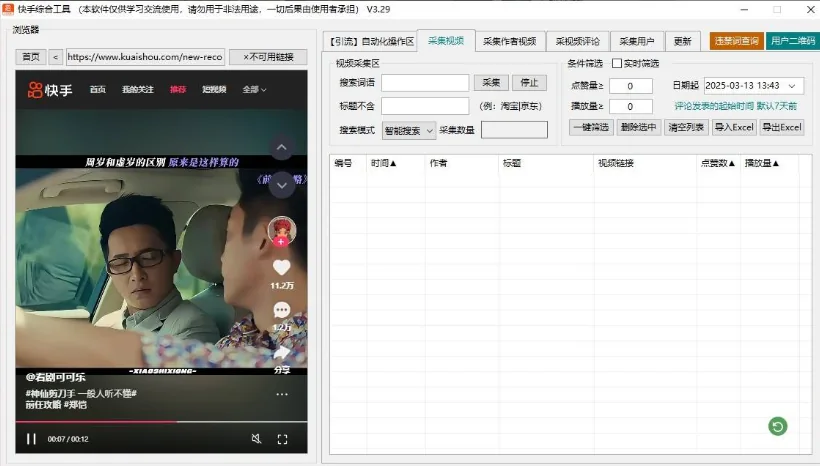820x466 pixels.
Task: Click the browser URL address field
Action: pyautogui.click(x=145, y=56)
